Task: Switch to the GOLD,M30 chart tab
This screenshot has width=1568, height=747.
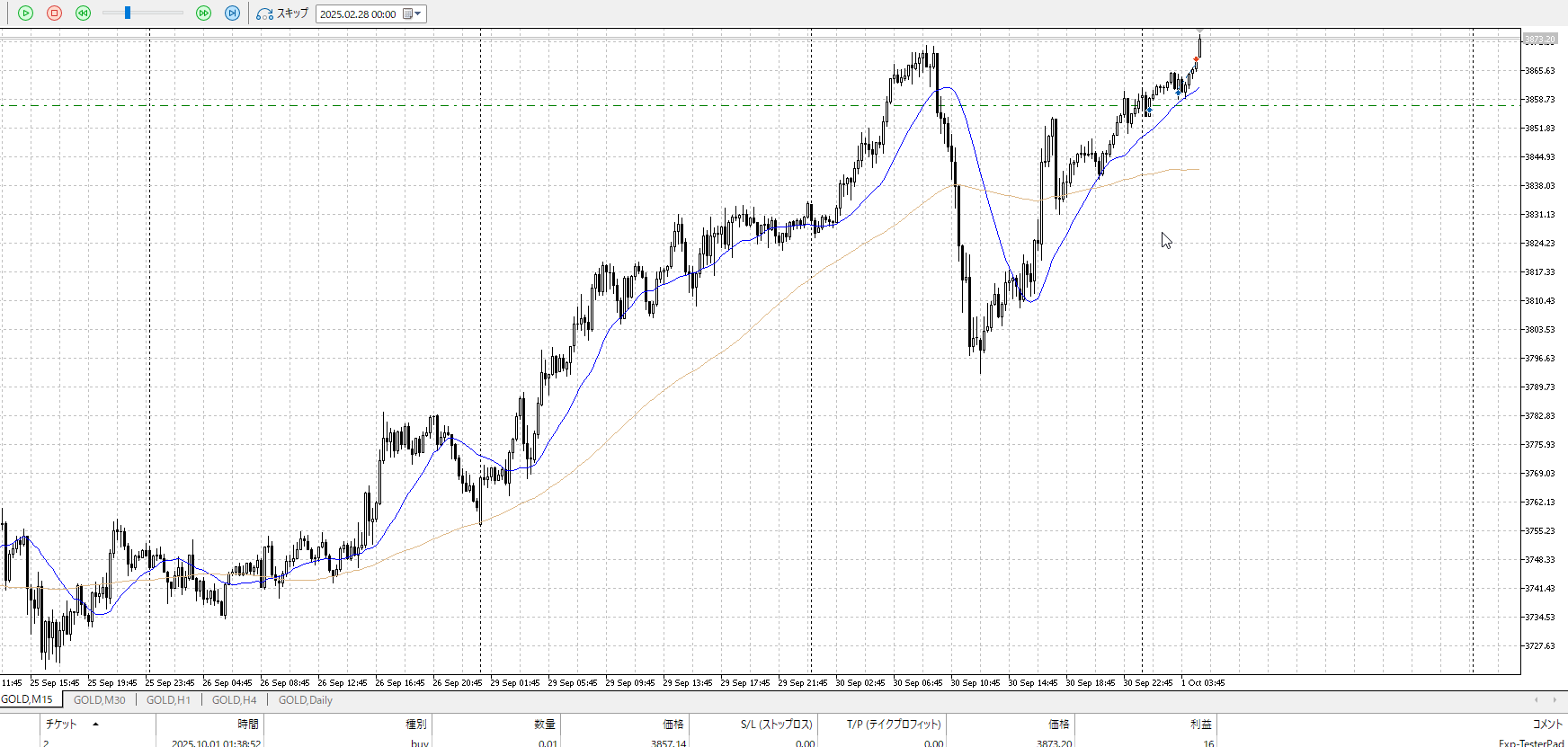Action: point(99,700)
